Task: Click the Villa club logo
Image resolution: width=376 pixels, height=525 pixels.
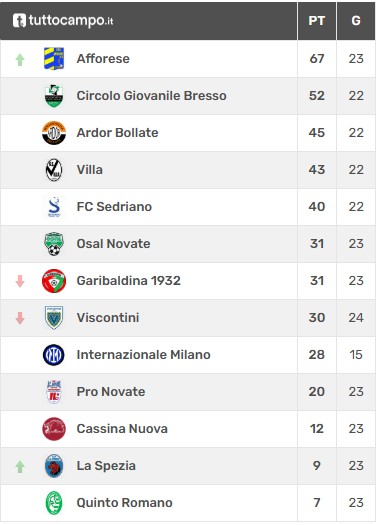Action: click(x=54, y=170)
